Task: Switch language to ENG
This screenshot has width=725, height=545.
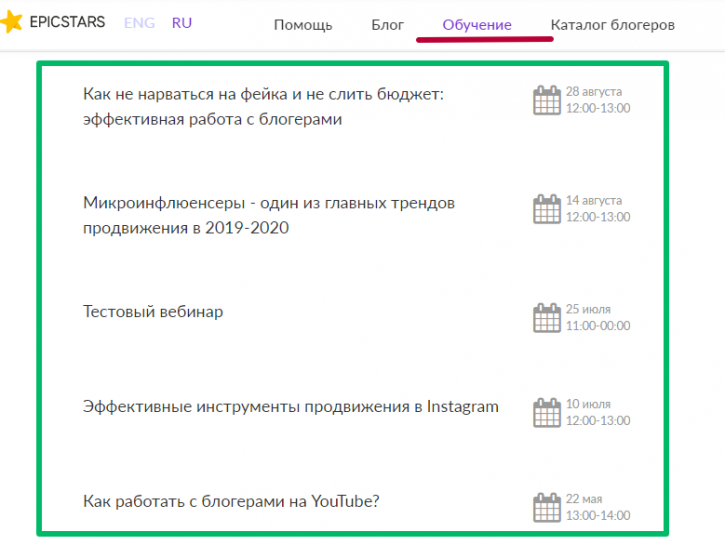Action: (139, 23)
